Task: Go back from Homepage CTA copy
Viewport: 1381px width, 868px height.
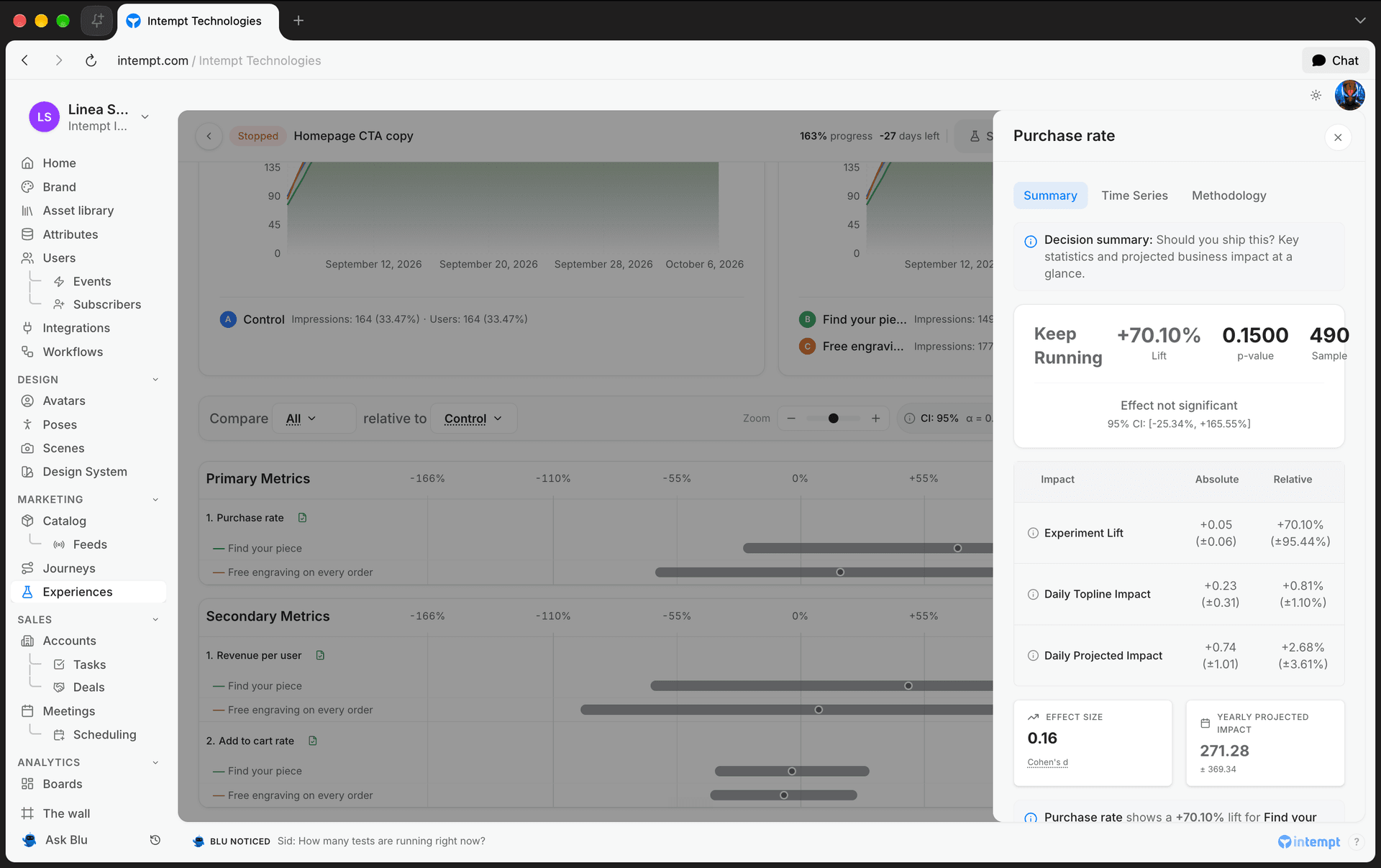Action: [x=209, y=136]
